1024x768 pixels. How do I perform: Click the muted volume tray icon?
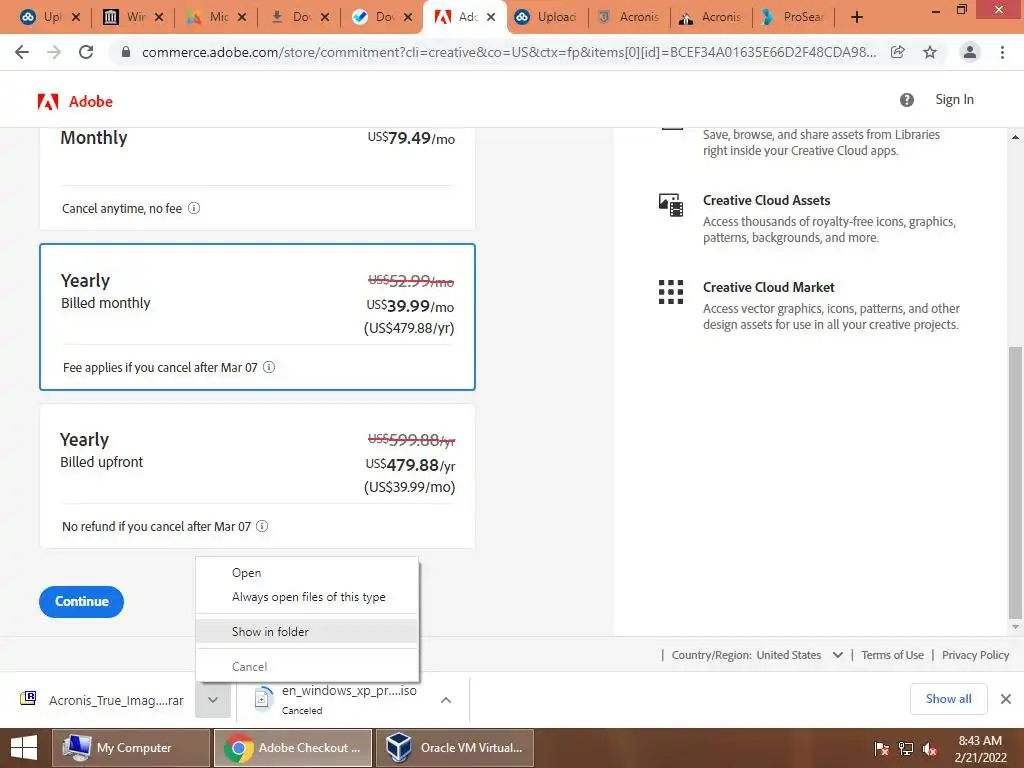point(930,748)
